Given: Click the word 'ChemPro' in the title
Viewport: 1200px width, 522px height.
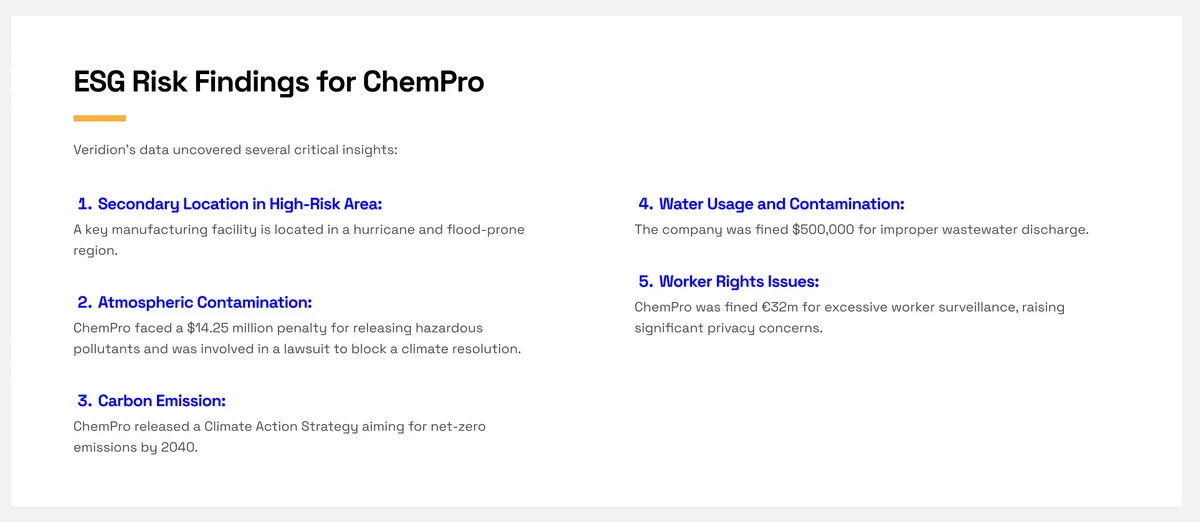Looking at the screenshot, I should 423,81.
